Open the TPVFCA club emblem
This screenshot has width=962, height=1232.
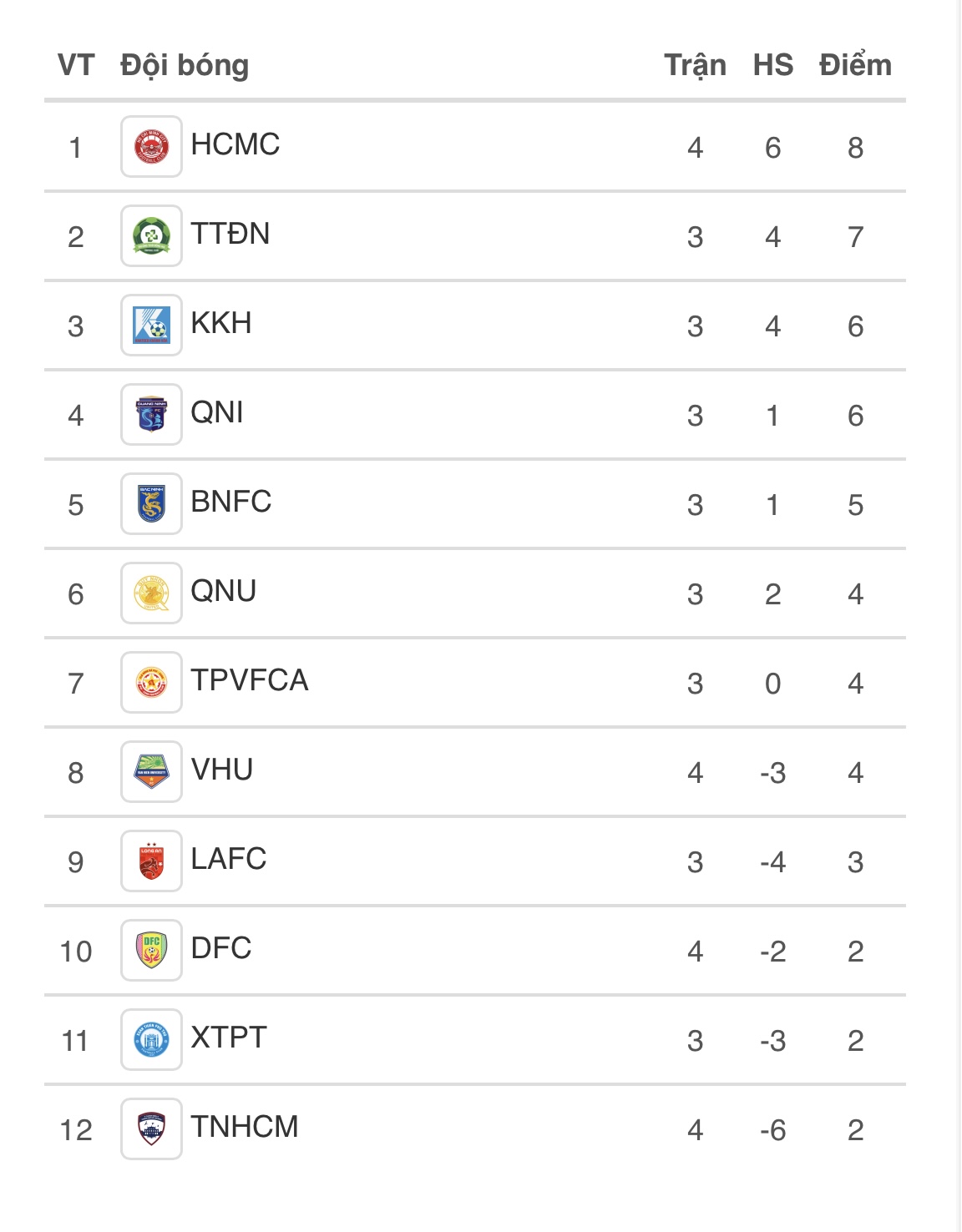(x=151, y=683)
